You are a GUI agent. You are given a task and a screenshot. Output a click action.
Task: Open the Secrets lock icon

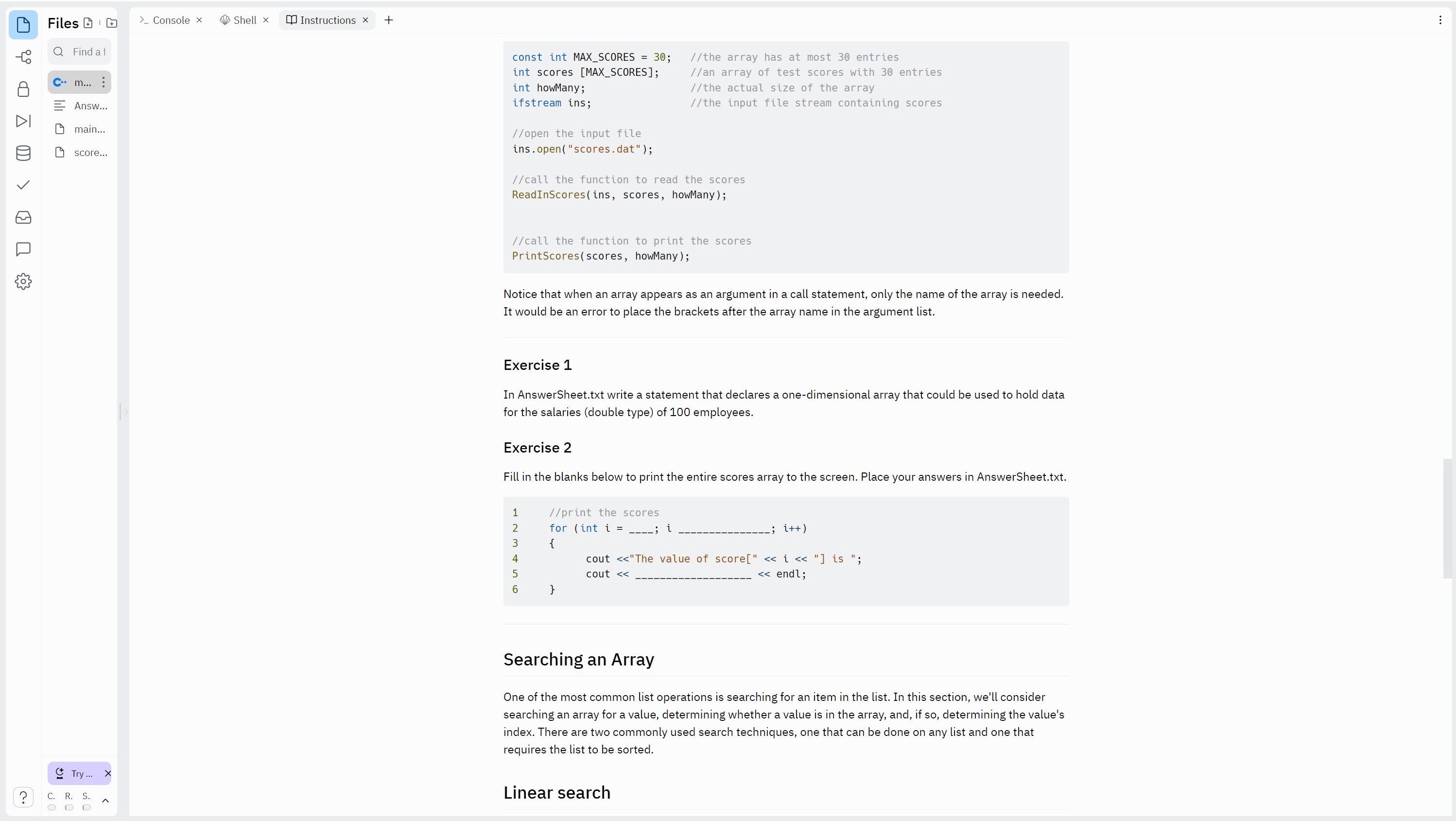(23, 89)
